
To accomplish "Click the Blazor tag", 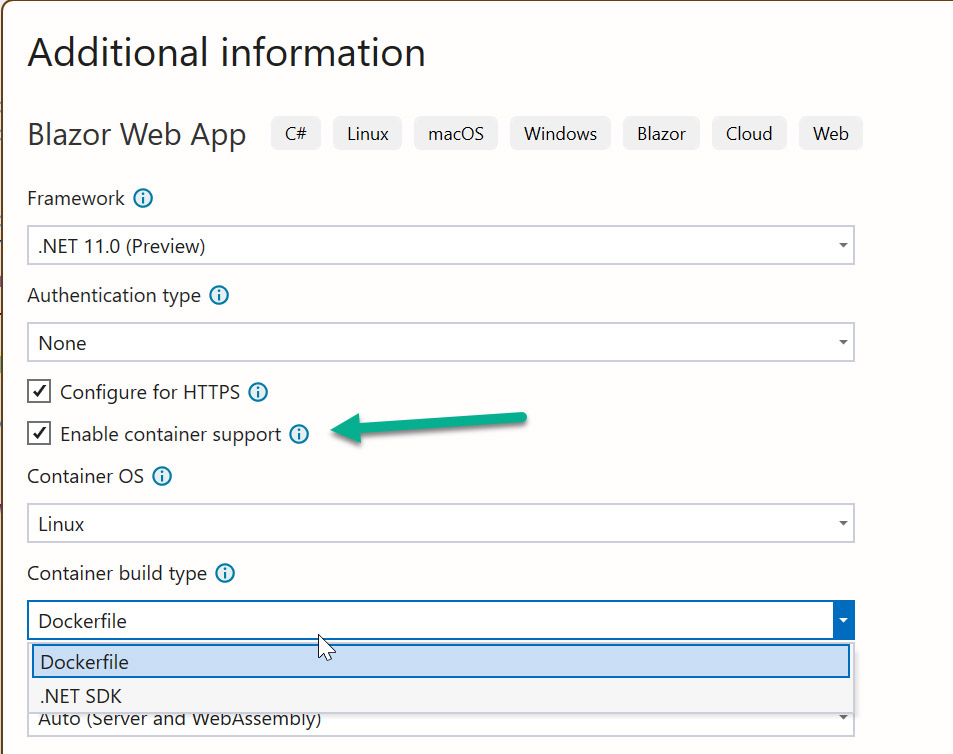I will 661,133.
